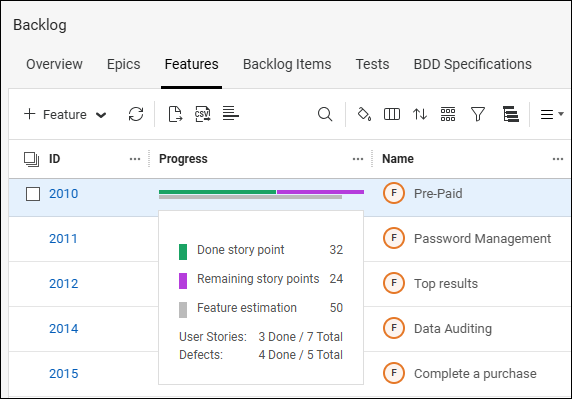Click the F icon beside Password Management
Viewport: 572px width, 399px height.
pyautogui.click(x=394, y=238)
